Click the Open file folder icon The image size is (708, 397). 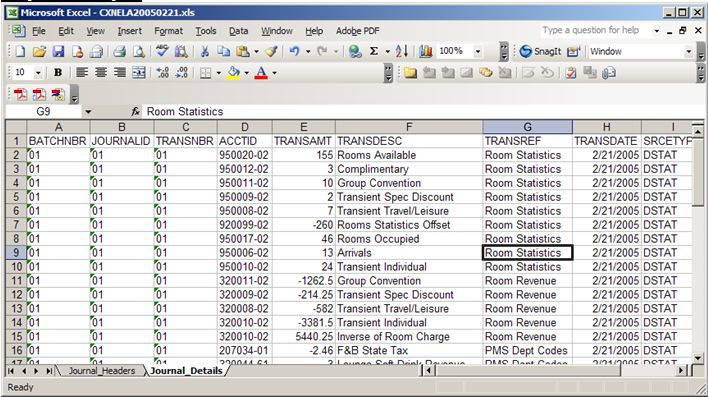coord(39,51)
